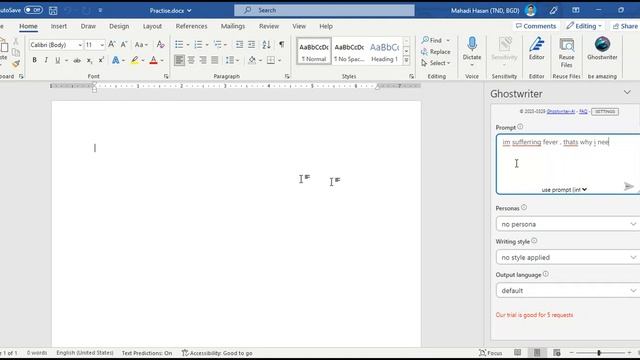Open Select options menu

(x=436, y=63)
